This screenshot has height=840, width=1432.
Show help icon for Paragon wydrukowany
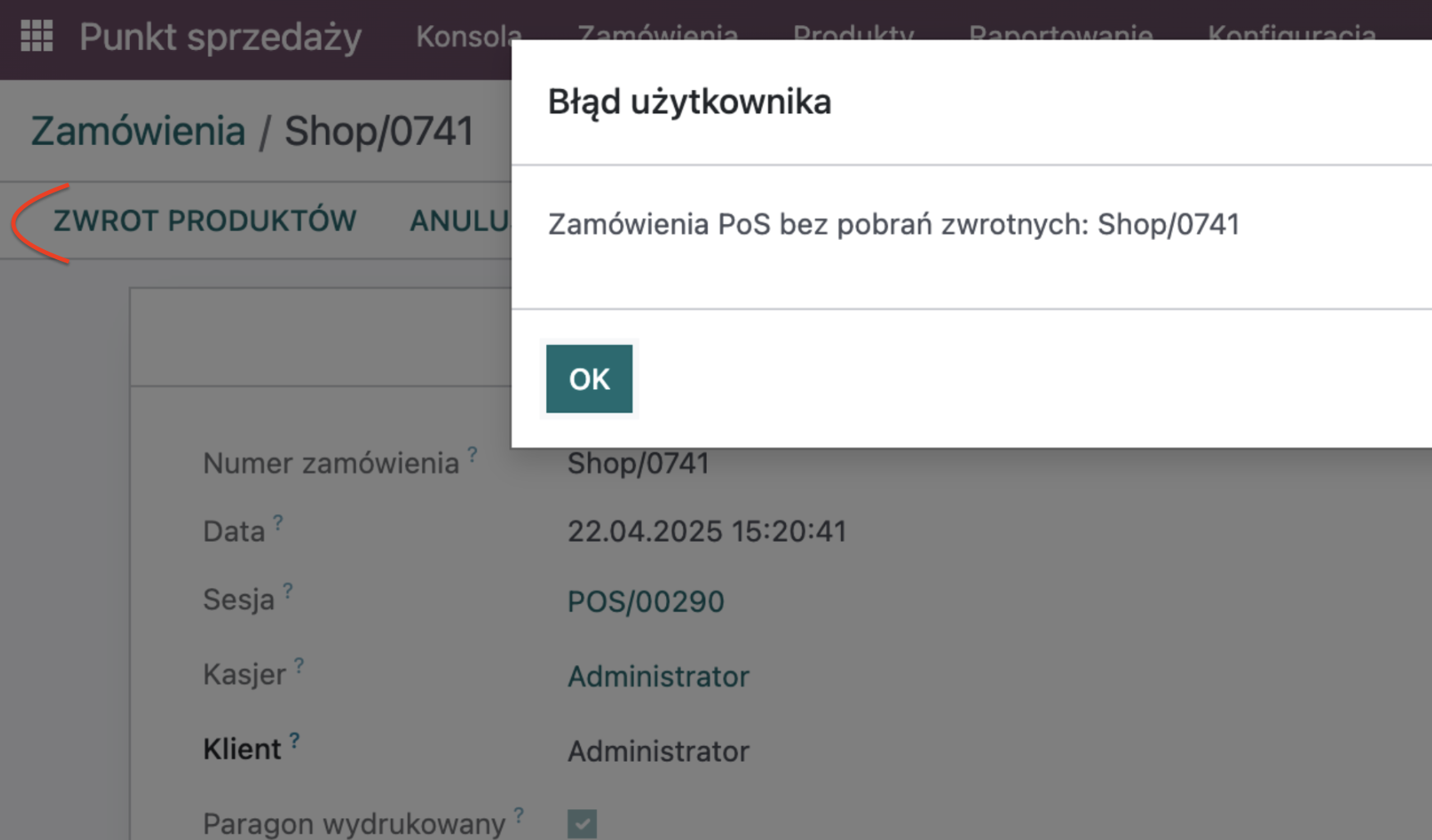tap(519, 815)
